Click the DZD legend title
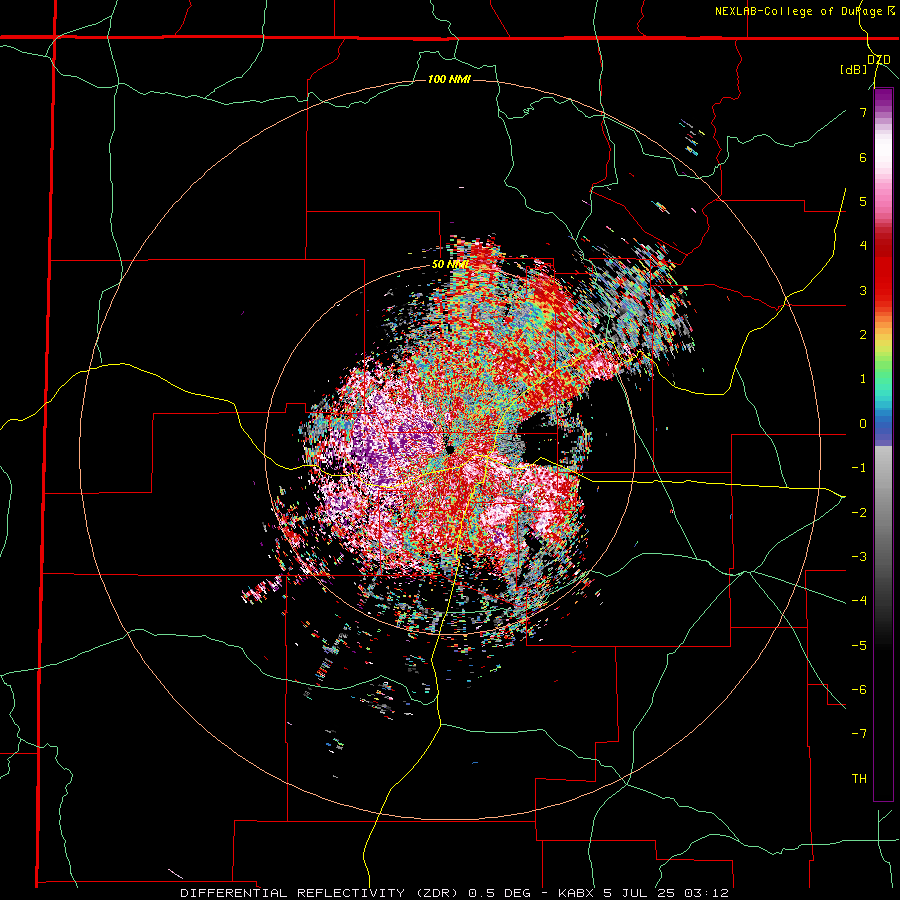Screen dimensions: 900x900 click(878, 60)
